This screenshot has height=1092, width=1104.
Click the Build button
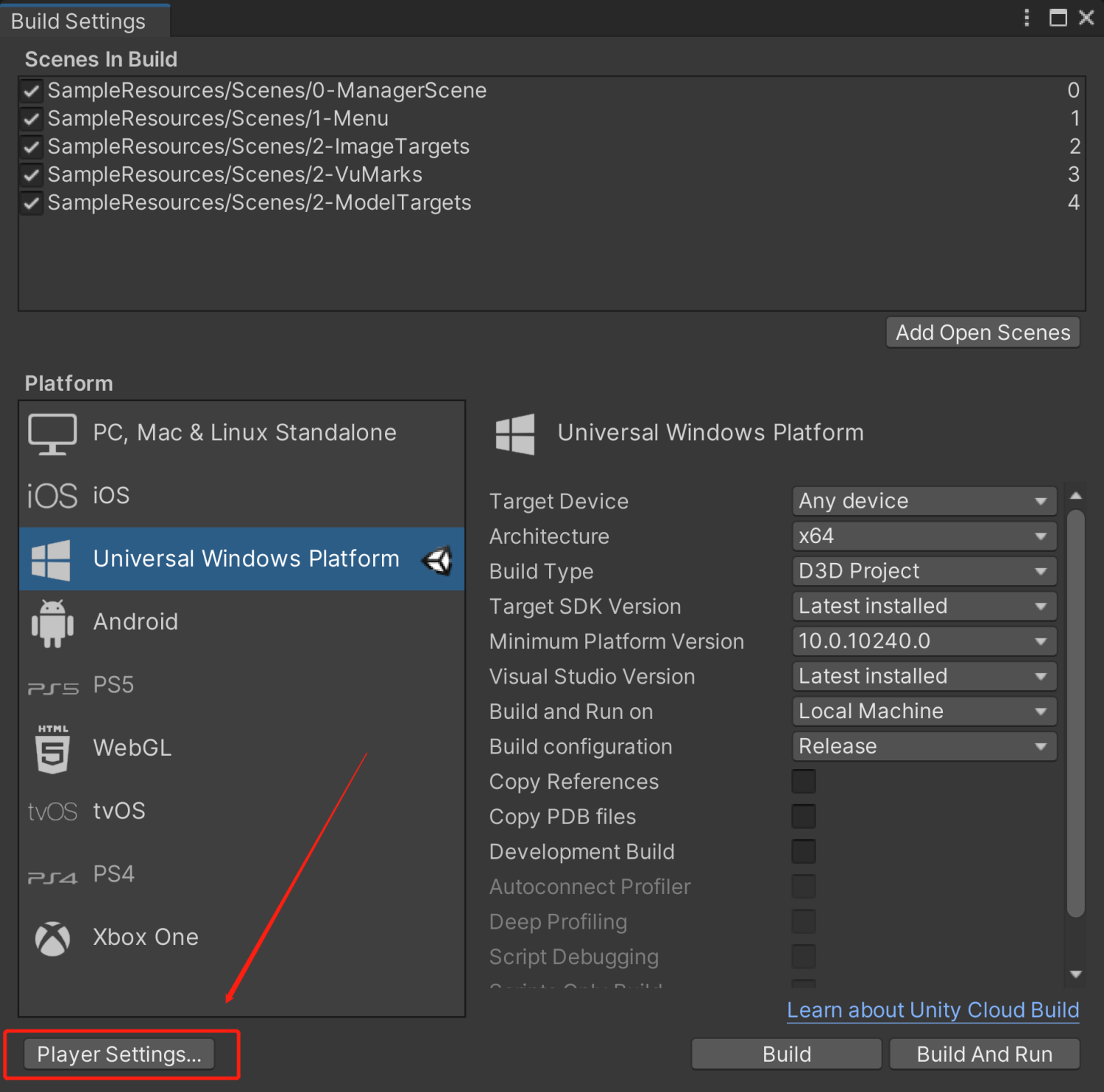787,1054
